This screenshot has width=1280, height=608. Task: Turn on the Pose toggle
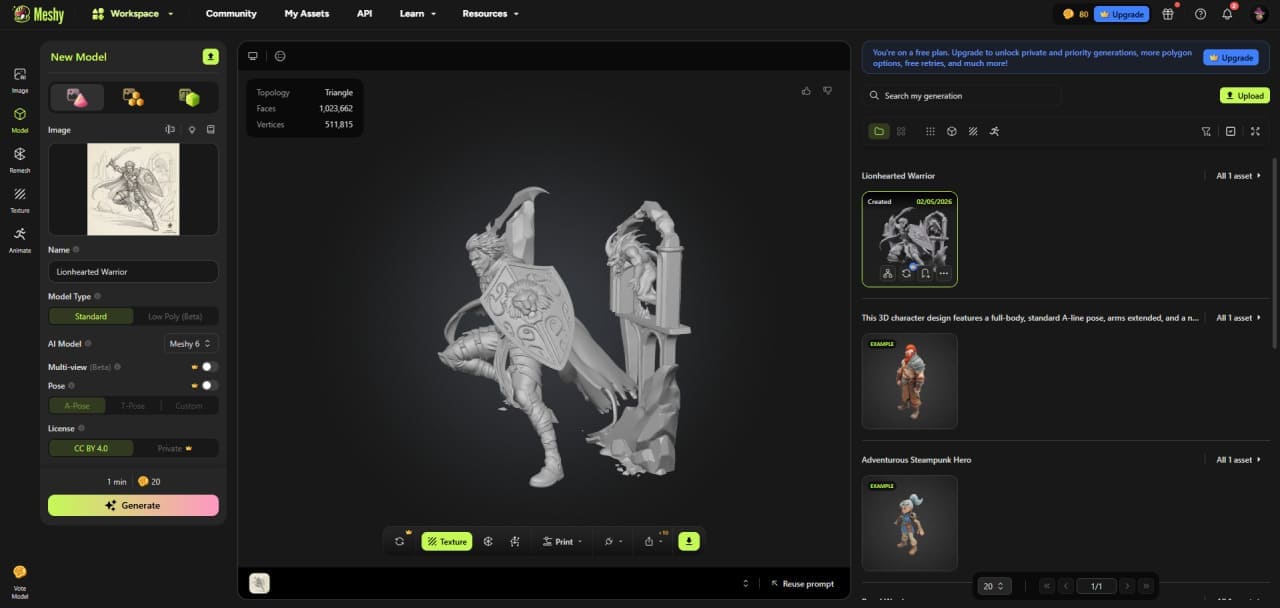[207, 385]
